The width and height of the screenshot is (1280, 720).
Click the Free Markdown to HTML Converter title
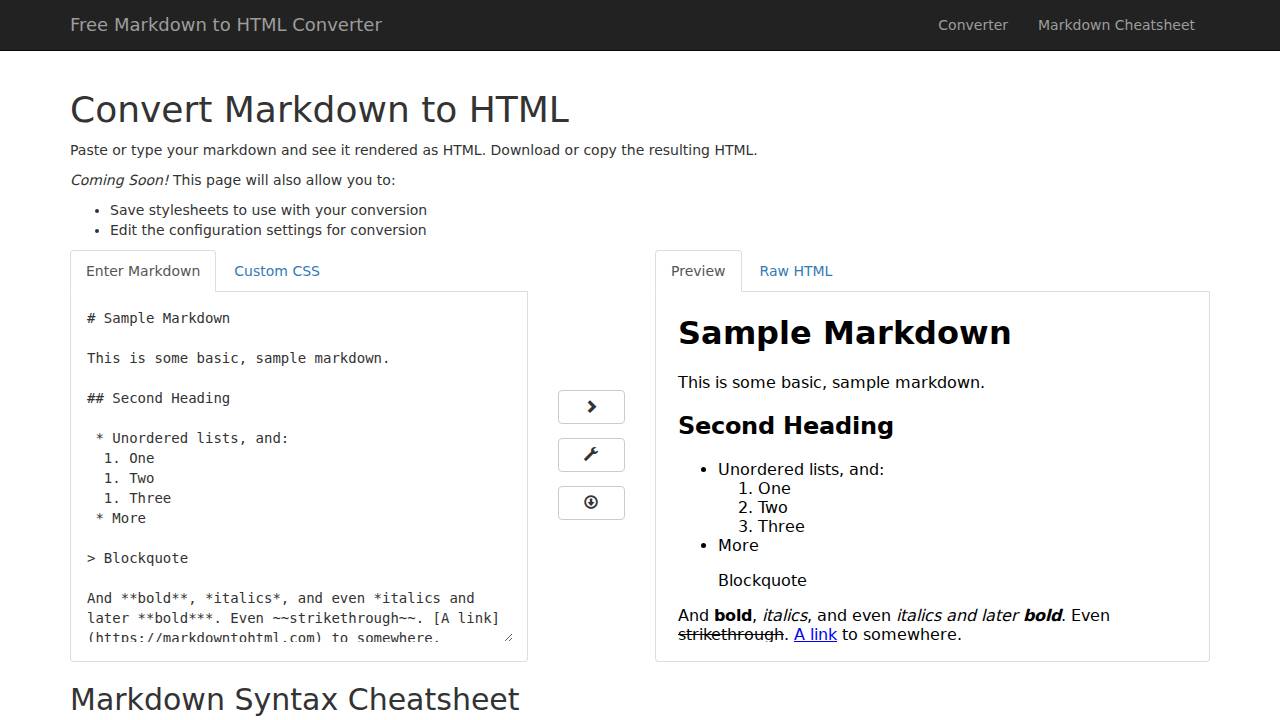(226, 25)
